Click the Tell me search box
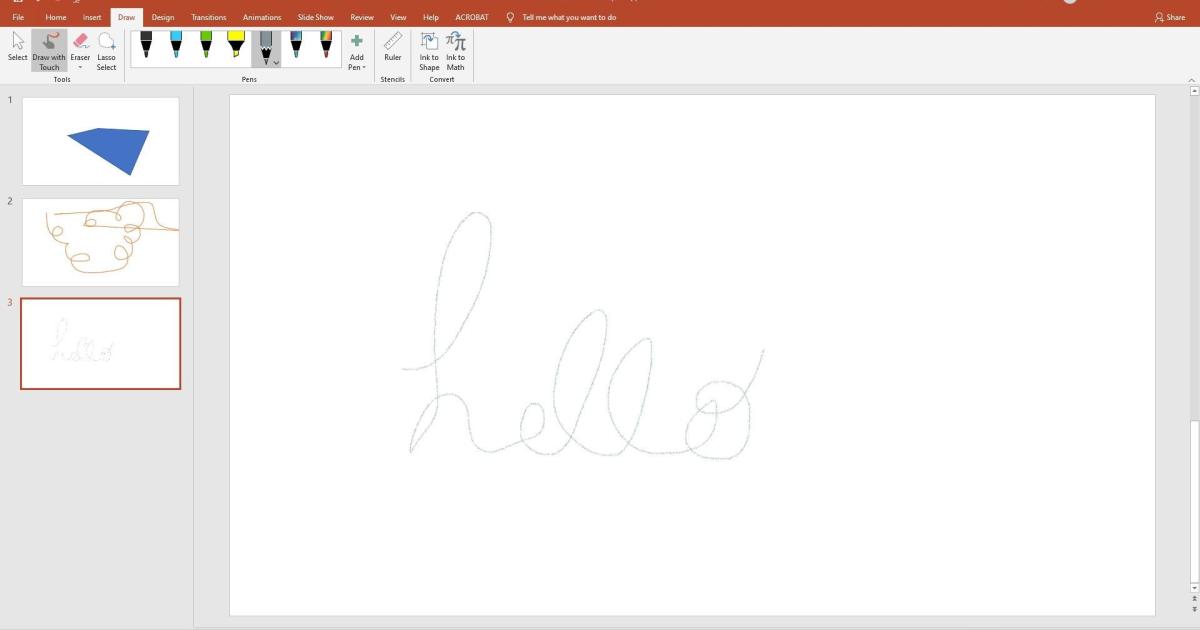 [568, 17]
